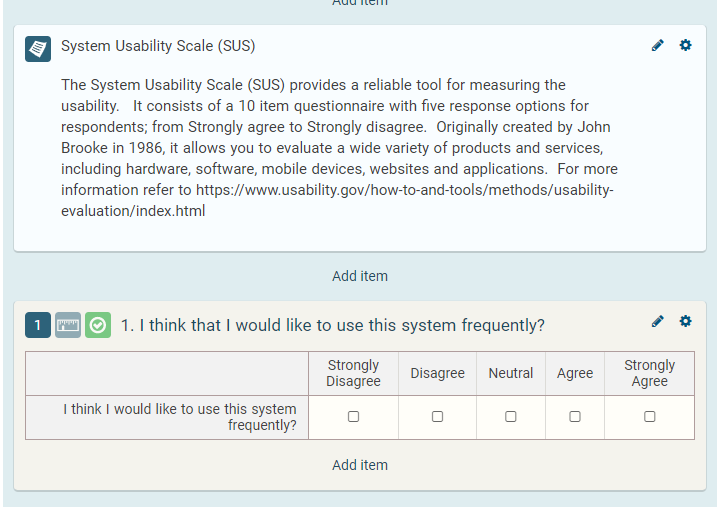Click the text block icon beside System Usability Scale

[x=38, y=48]
